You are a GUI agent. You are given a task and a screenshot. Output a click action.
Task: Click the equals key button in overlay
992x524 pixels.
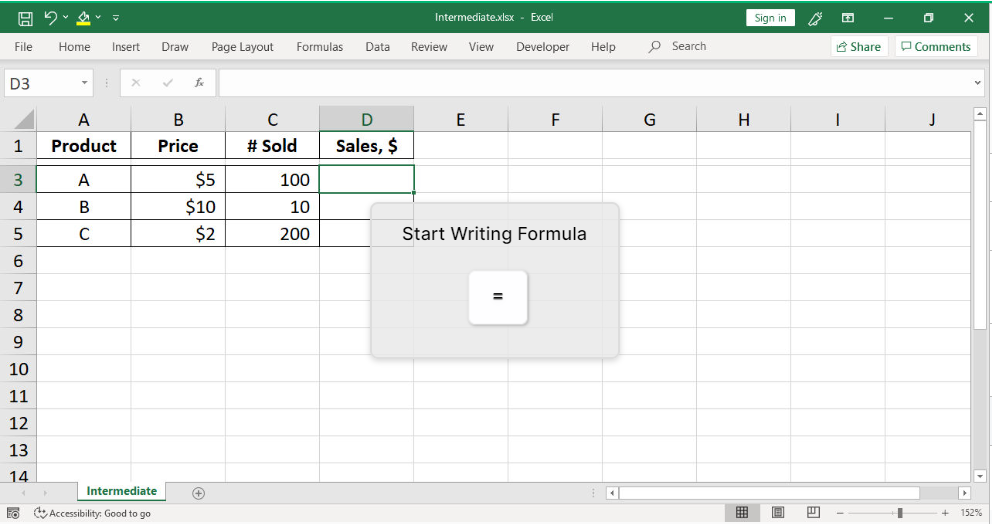coord(498,297)
